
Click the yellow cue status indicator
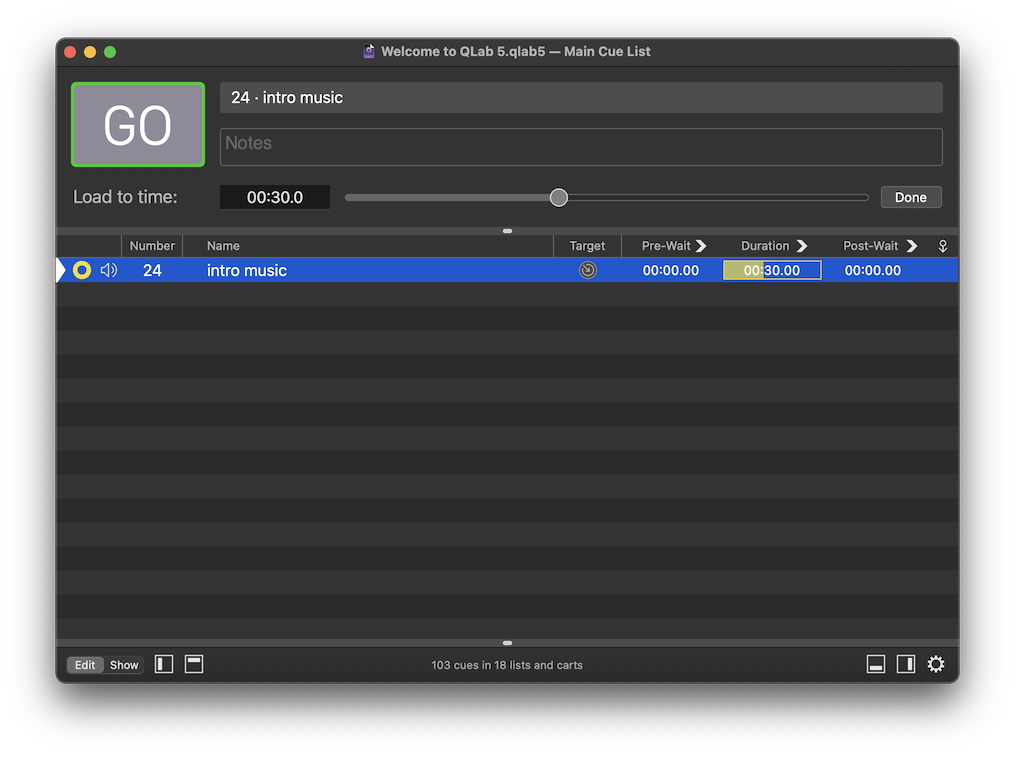point(81,270)
